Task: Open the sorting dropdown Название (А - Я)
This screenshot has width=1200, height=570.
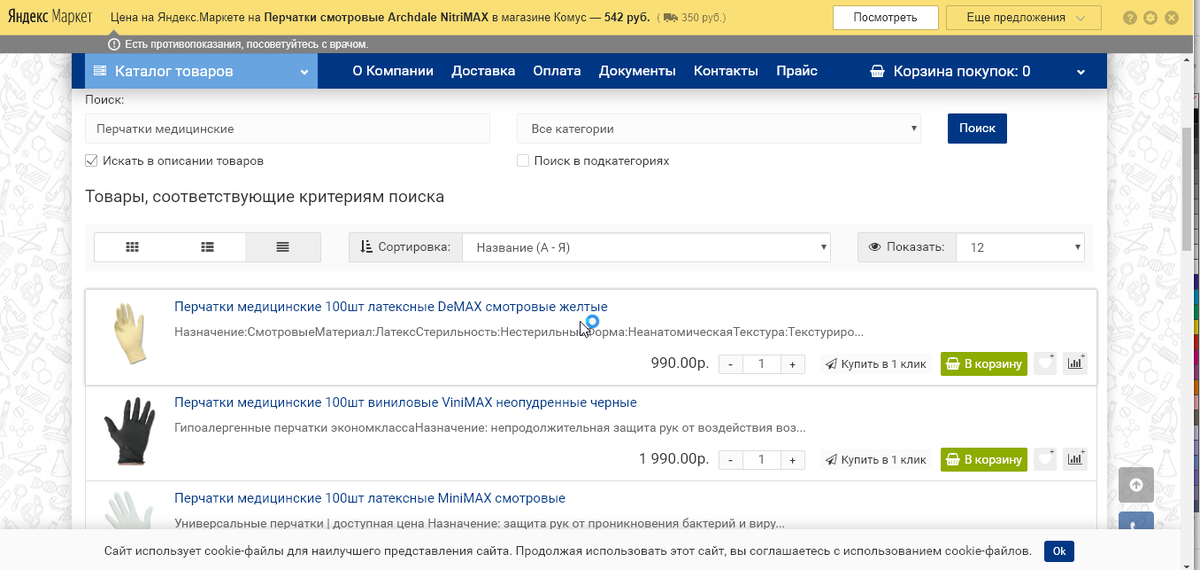Action: (646, 247)
